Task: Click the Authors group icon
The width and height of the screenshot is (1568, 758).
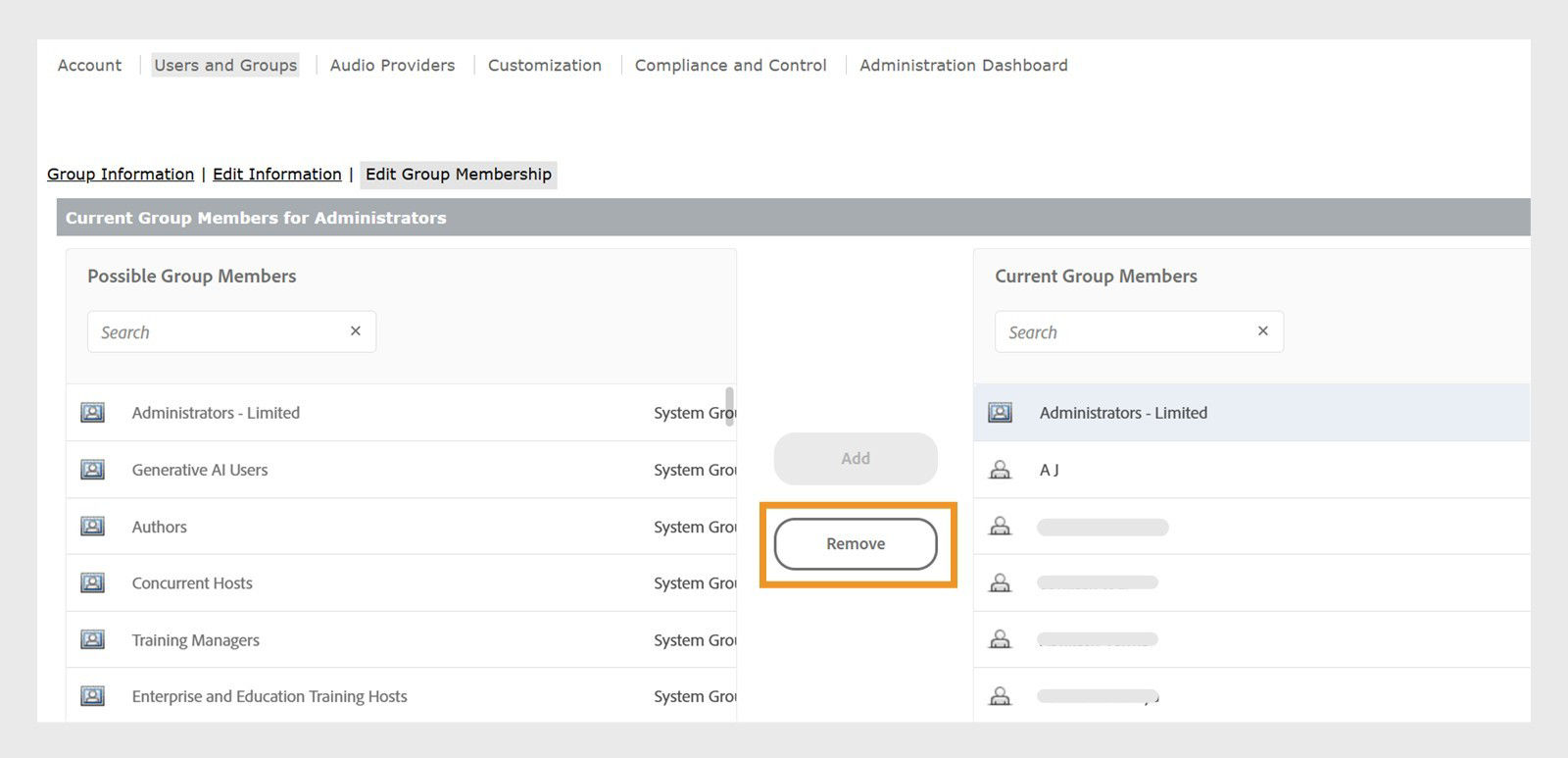Action: [x=92, y=527]
